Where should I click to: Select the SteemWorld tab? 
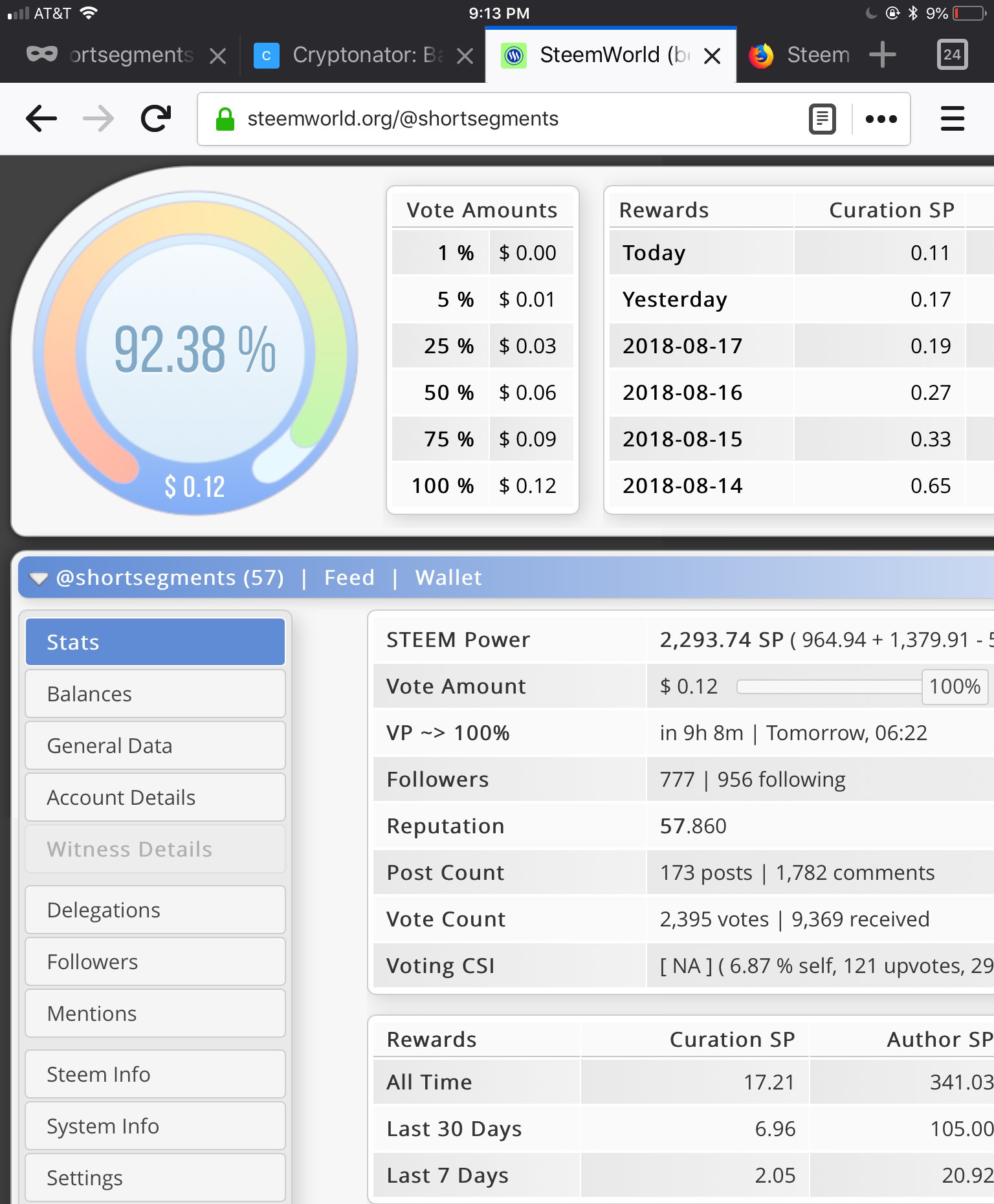coord(611,56)
